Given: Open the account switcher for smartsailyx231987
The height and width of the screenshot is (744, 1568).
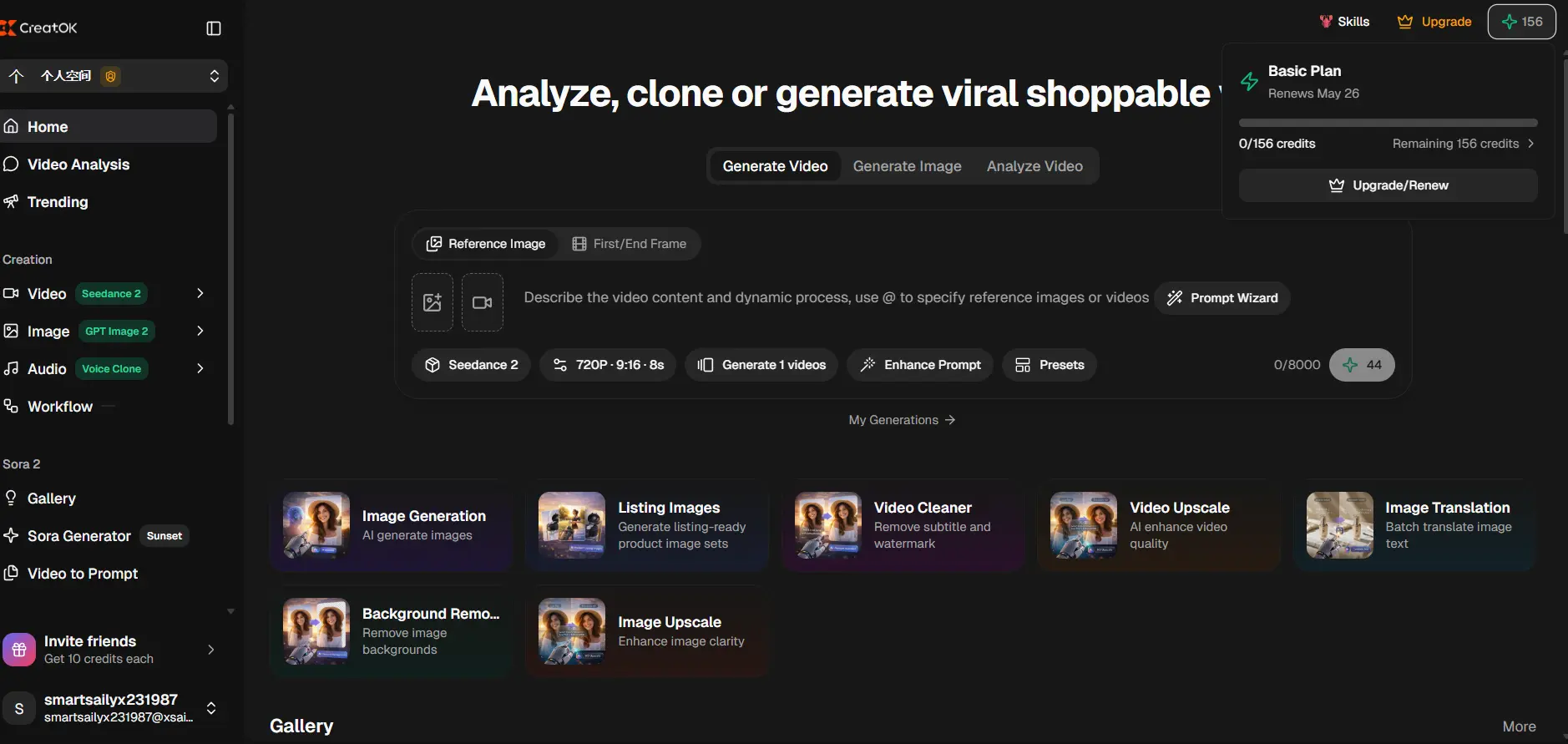Looking at the screenshot, I should click(x=211, y=708).
